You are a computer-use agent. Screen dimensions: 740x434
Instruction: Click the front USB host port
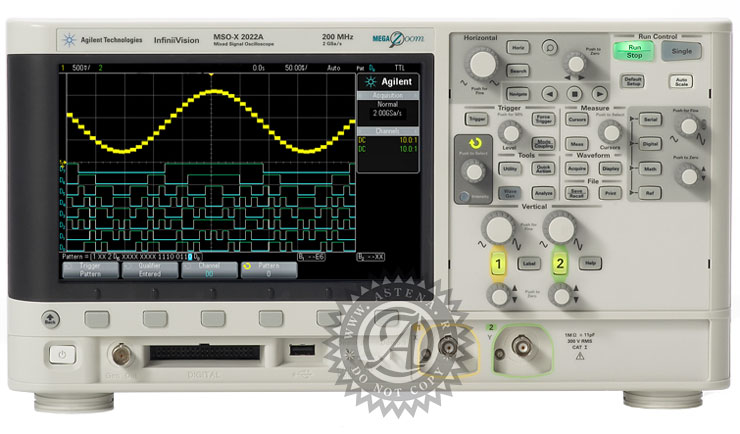pyautogui.click(x=302, y=350)
